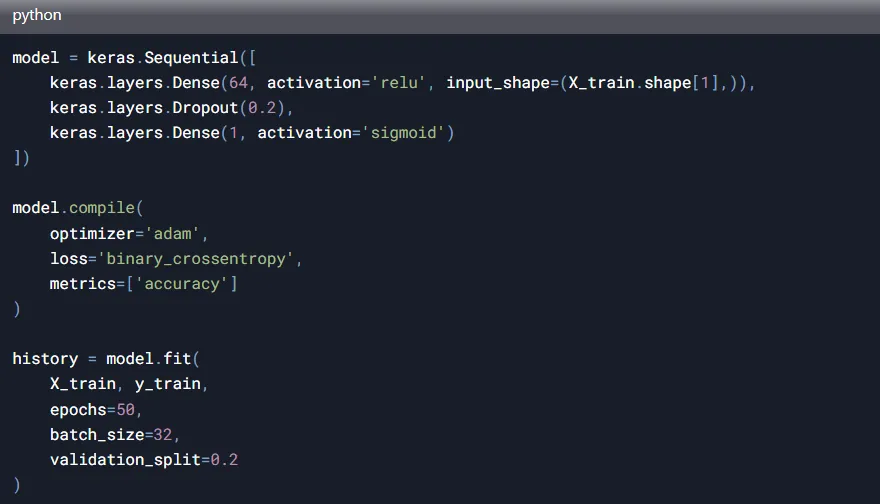880x504 pixels.
Task: Click the 'history' variable name
Action: (45, 359)
